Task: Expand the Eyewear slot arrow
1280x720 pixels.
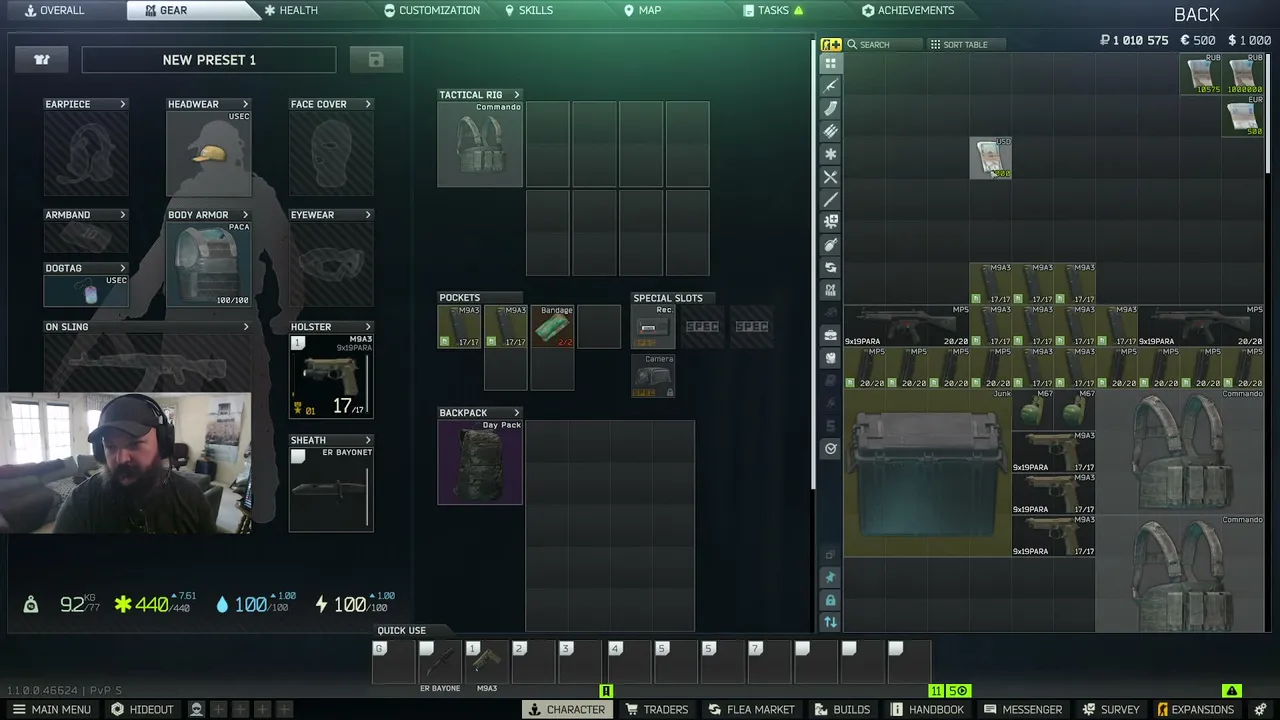Action: 368,215
